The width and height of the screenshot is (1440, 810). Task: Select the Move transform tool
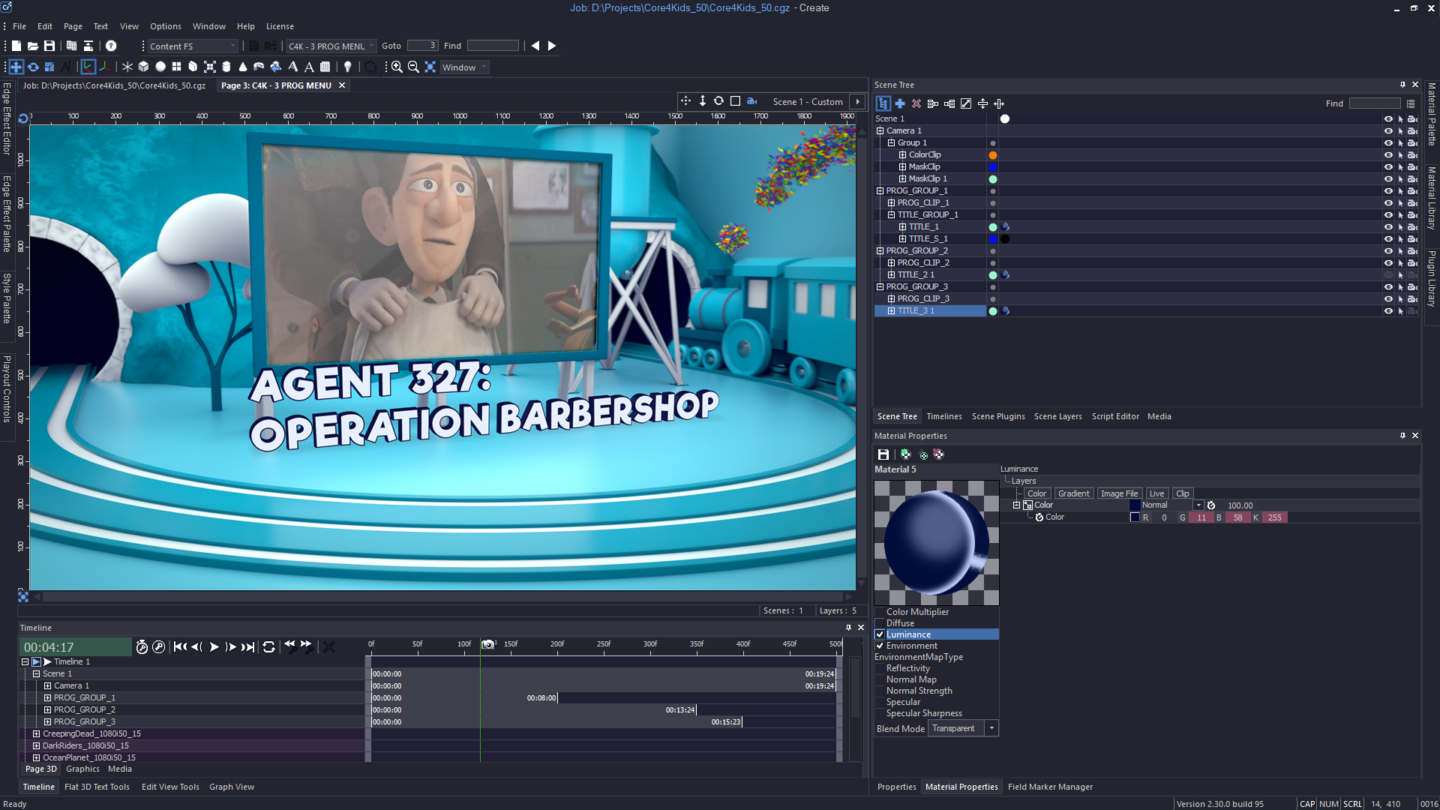15,66
